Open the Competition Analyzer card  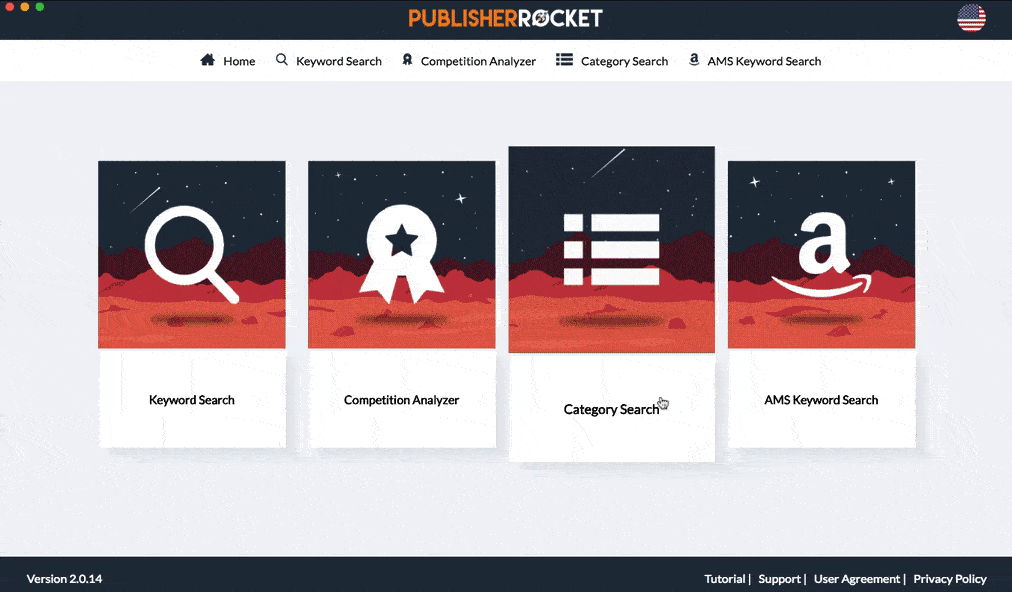[x=401, y=399]
